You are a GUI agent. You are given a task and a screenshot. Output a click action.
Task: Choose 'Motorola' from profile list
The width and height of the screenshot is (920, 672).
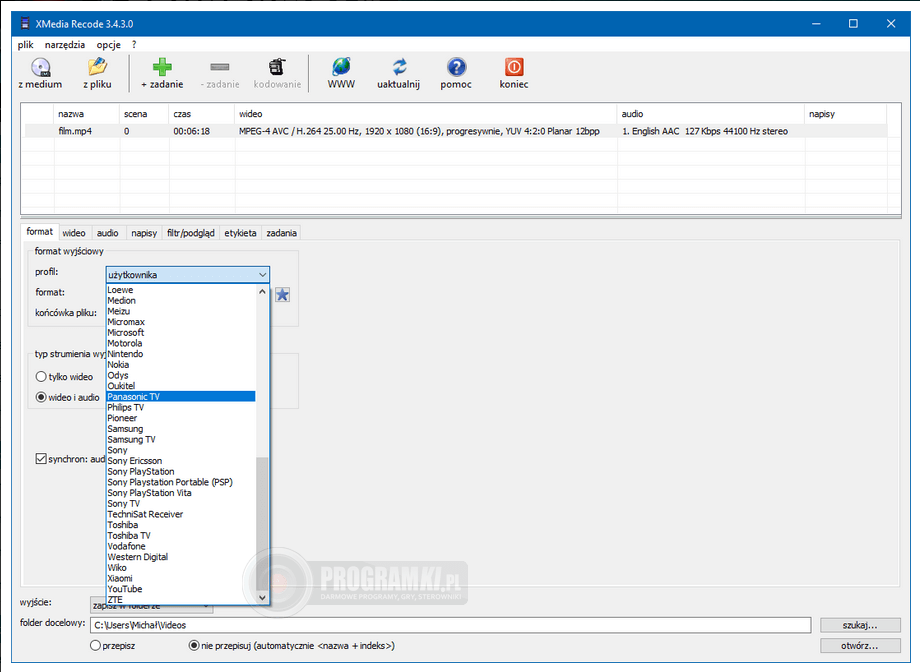coord(181,343)
